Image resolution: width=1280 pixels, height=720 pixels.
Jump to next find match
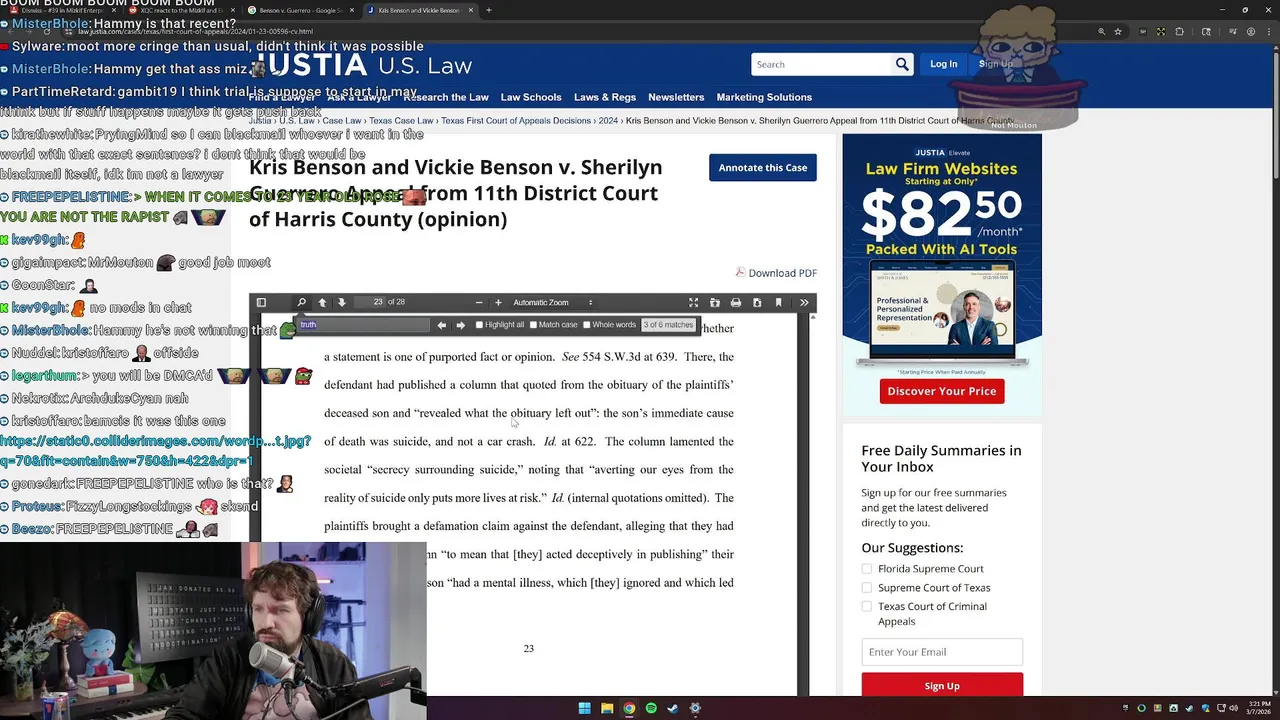click(460, 325)
